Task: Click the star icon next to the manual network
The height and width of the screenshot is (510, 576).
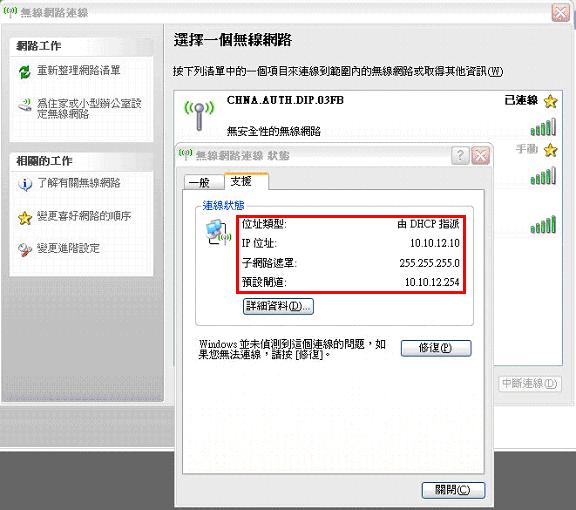Action: pos(550,150)
